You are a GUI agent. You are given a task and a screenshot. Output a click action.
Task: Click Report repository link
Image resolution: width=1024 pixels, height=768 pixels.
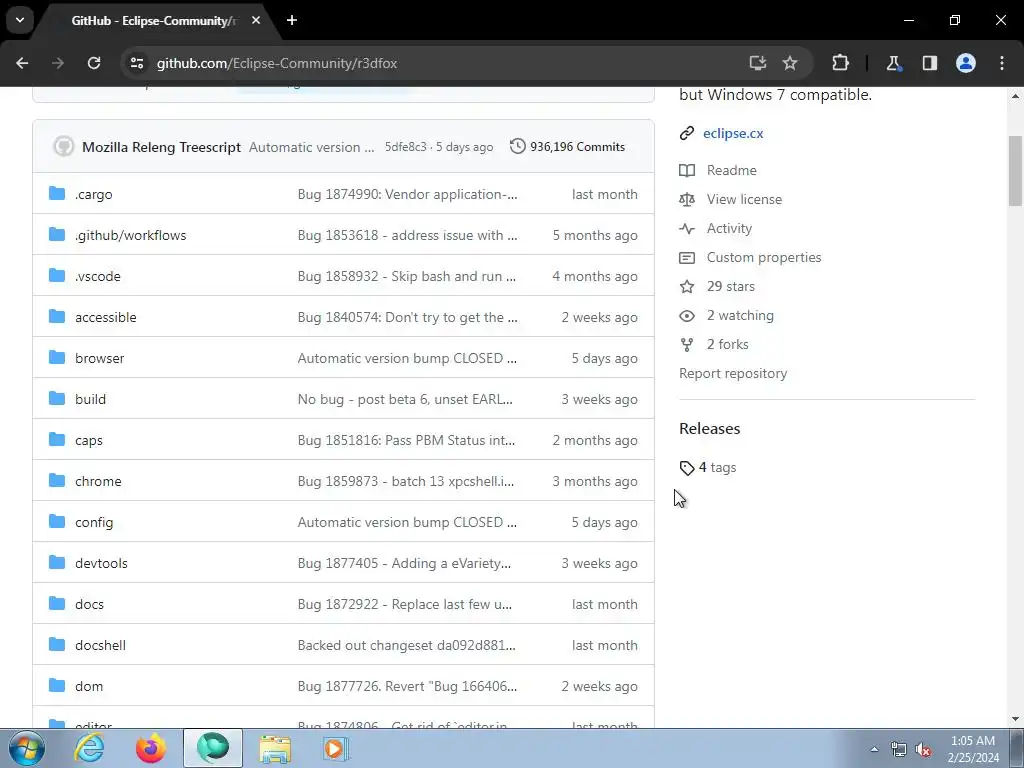pos(733,374)
